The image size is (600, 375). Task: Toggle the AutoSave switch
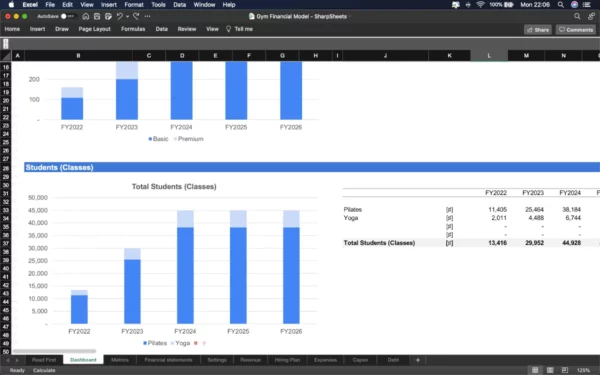pyautogui.click(x=68, y=16)
